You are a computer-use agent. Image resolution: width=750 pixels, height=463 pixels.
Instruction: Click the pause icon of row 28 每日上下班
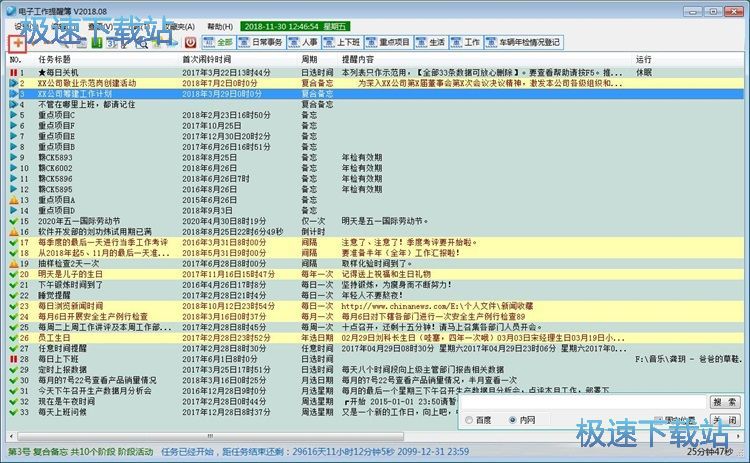[x=13, y=359]
